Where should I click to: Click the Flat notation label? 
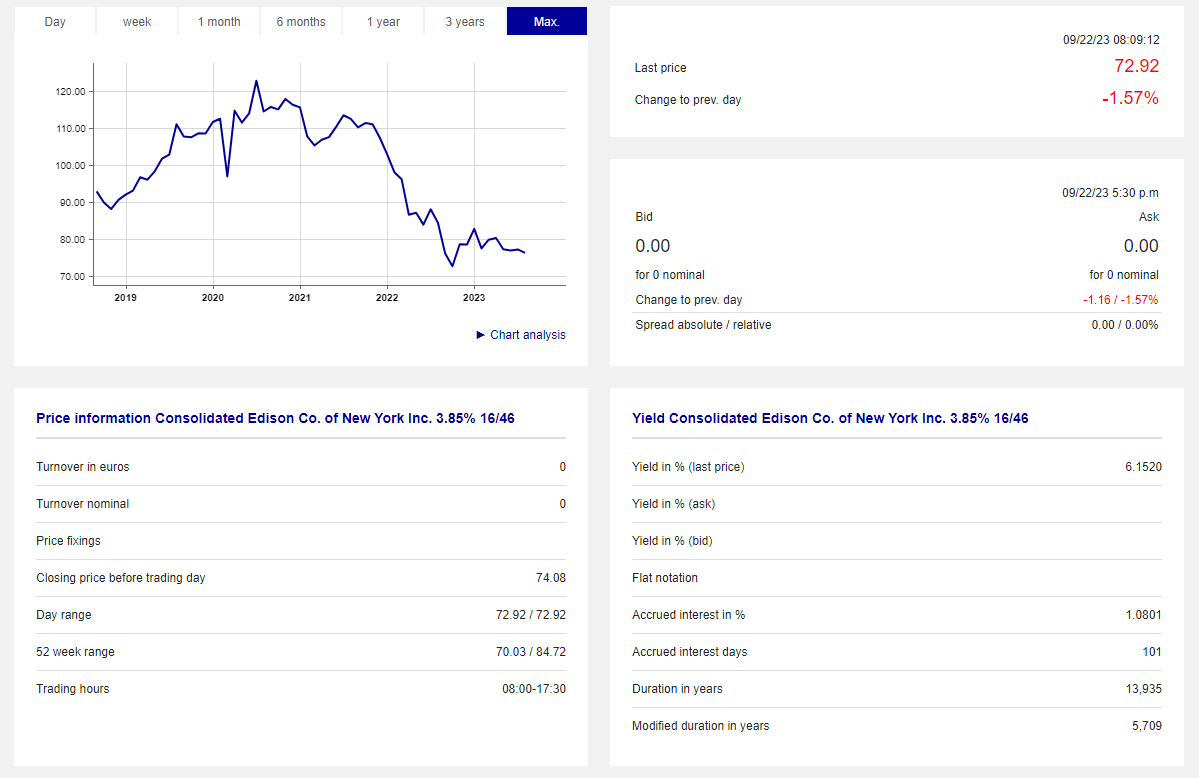tap(664, 578)
